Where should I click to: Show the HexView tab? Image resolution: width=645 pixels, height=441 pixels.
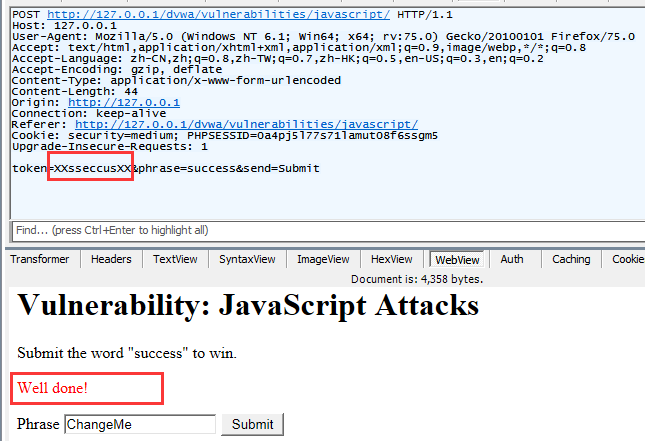coord(391,260)
